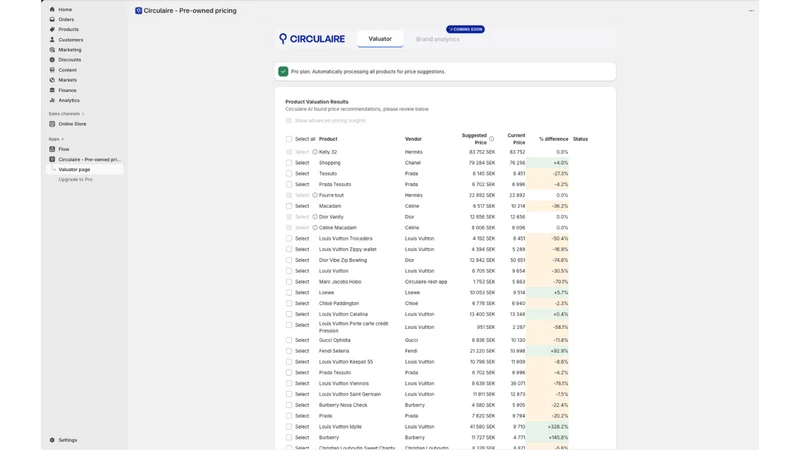Click the Online Store icon
Screen dimensions: 800x450
52,124
